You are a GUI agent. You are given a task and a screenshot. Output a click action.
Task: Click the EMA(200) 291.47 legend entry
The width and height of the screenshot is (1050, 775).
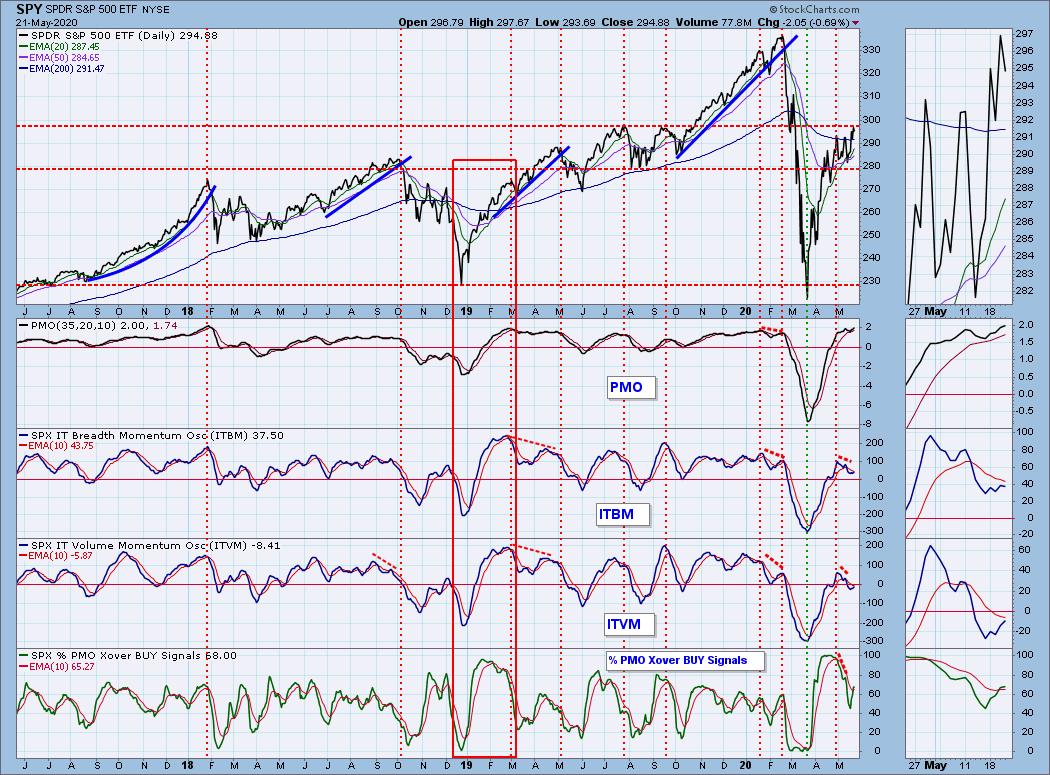[66, 68]
